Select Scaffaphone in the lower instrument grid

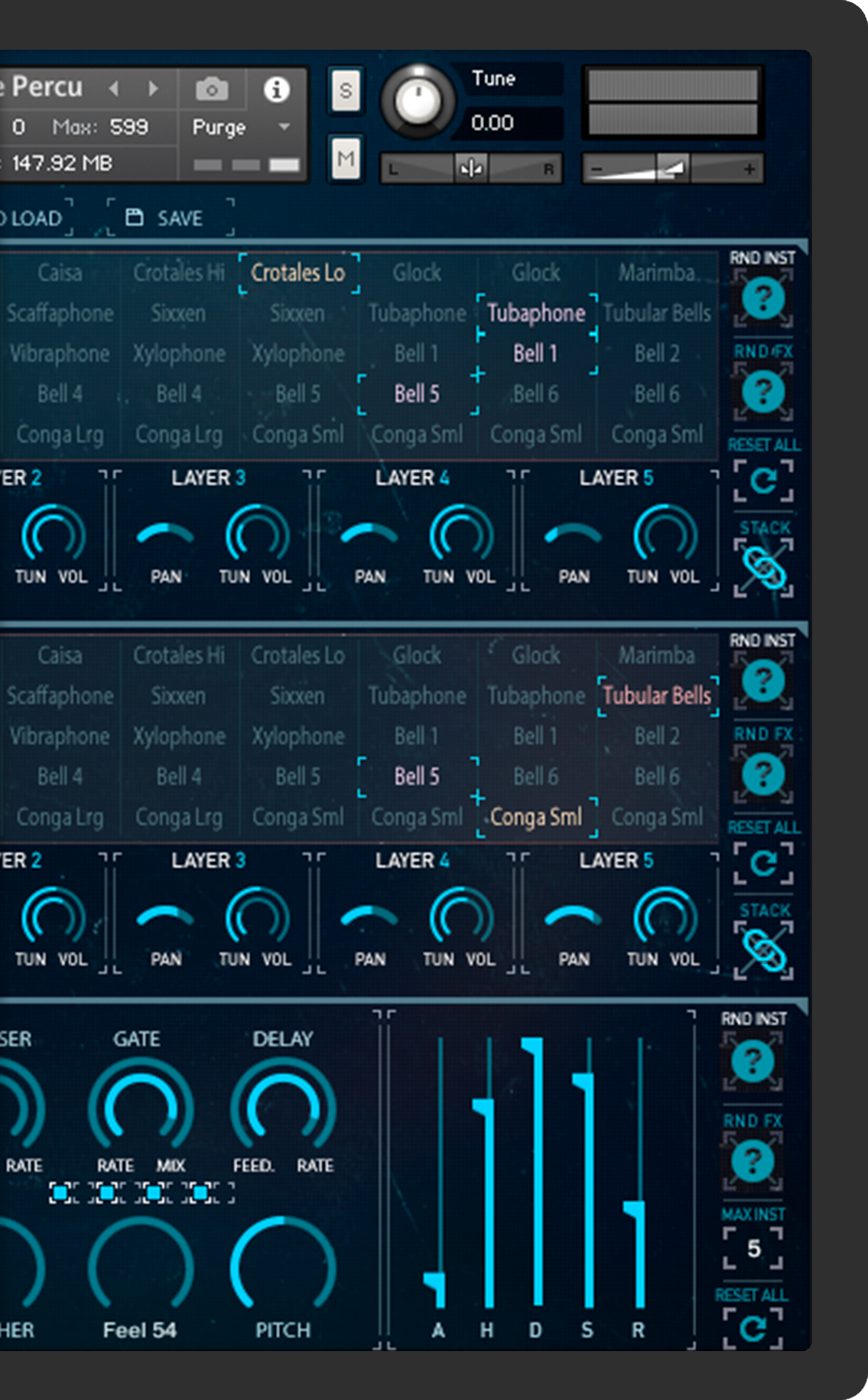tap(60, 695)
